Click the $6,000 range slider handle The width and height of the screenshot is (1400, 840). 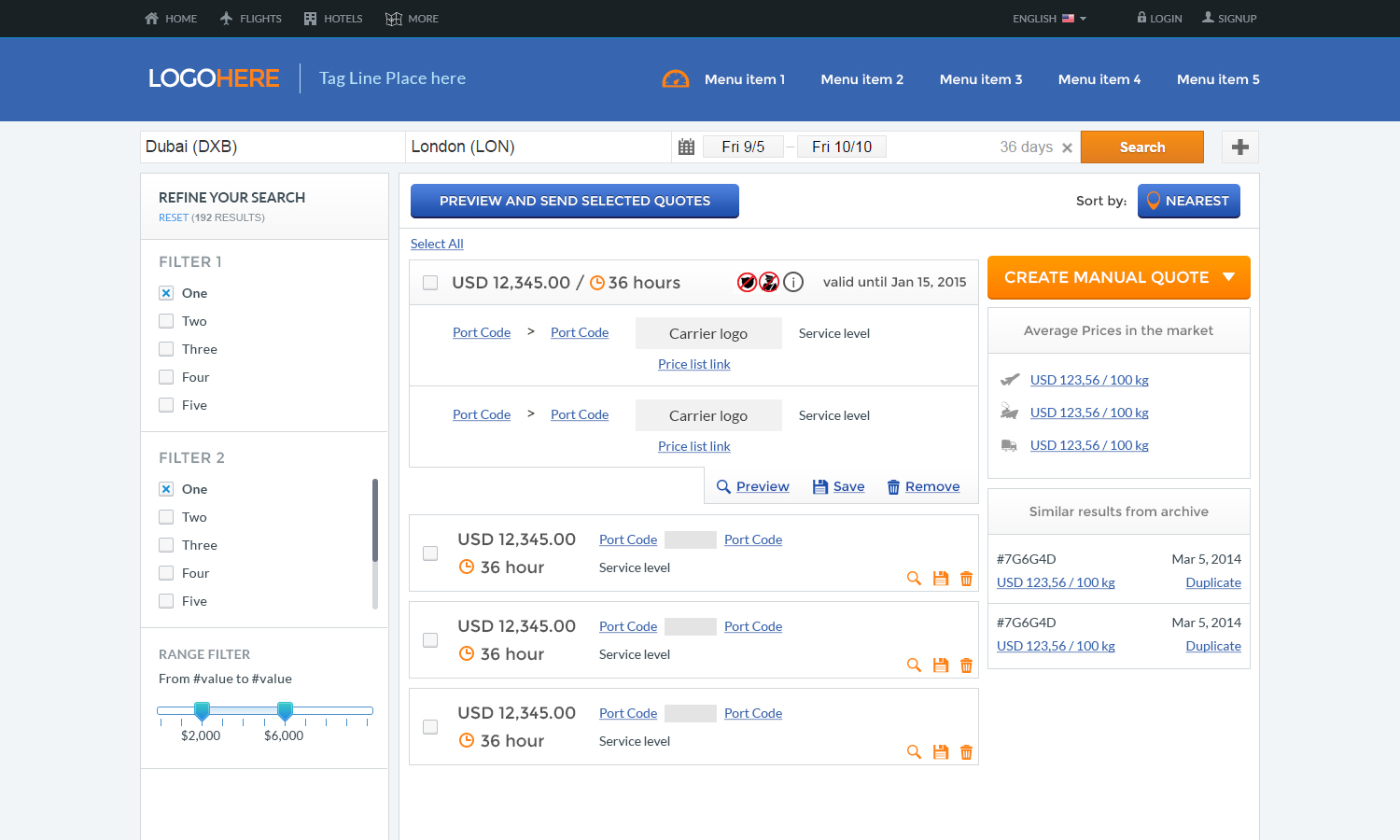coord(285,711)
